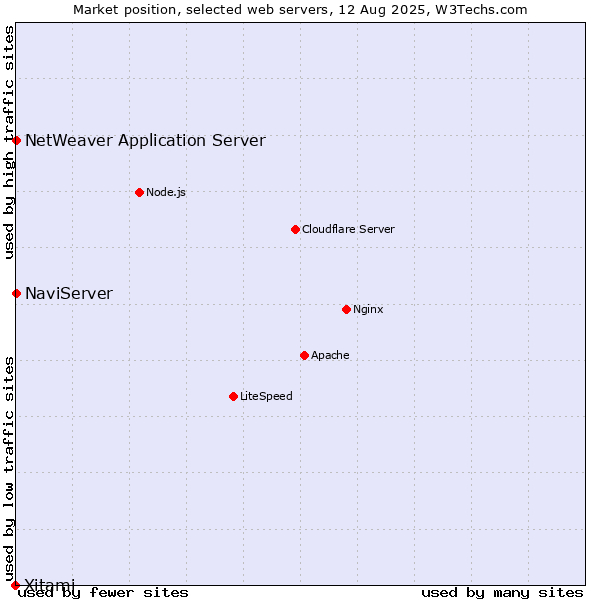Click the 'Xitami' label text
Image resolution: width=600 pixels, height=600 pixels.
(49, 585)
